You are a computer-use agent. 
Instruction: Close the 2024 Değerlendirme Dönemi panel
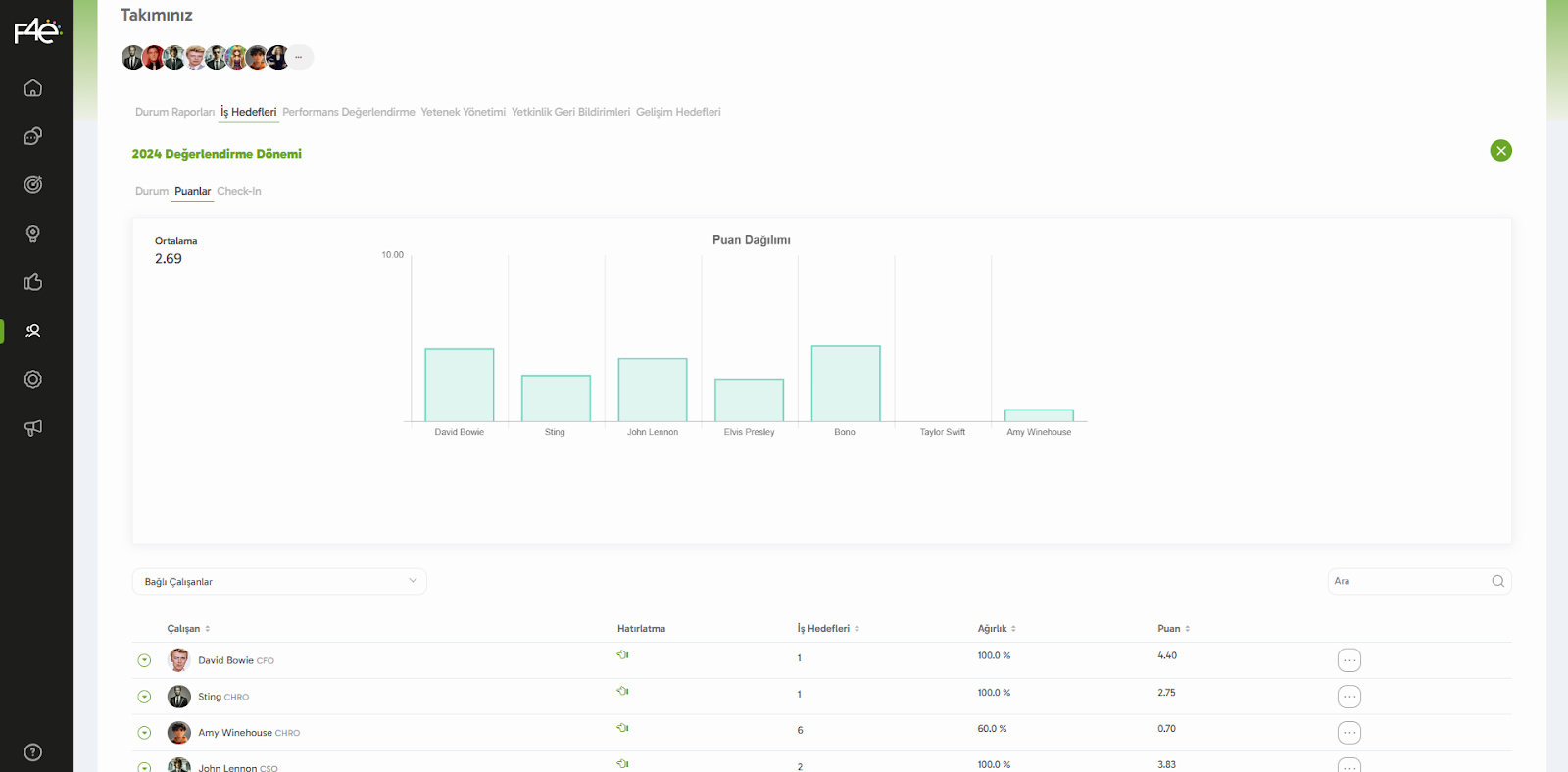click(x=1500, y=151)
